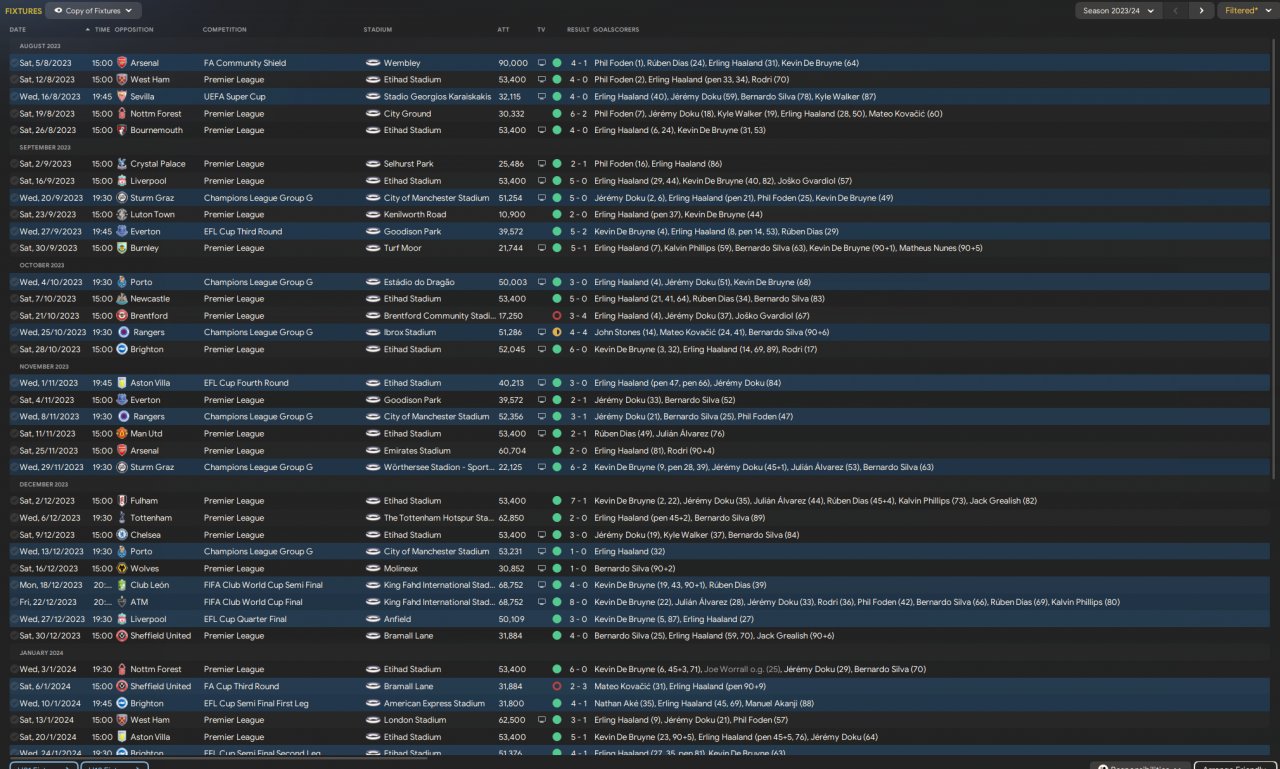Click the Man Utd club badge
The height and width of the screenshot is (769, 1280).
[x=123, y=434]
